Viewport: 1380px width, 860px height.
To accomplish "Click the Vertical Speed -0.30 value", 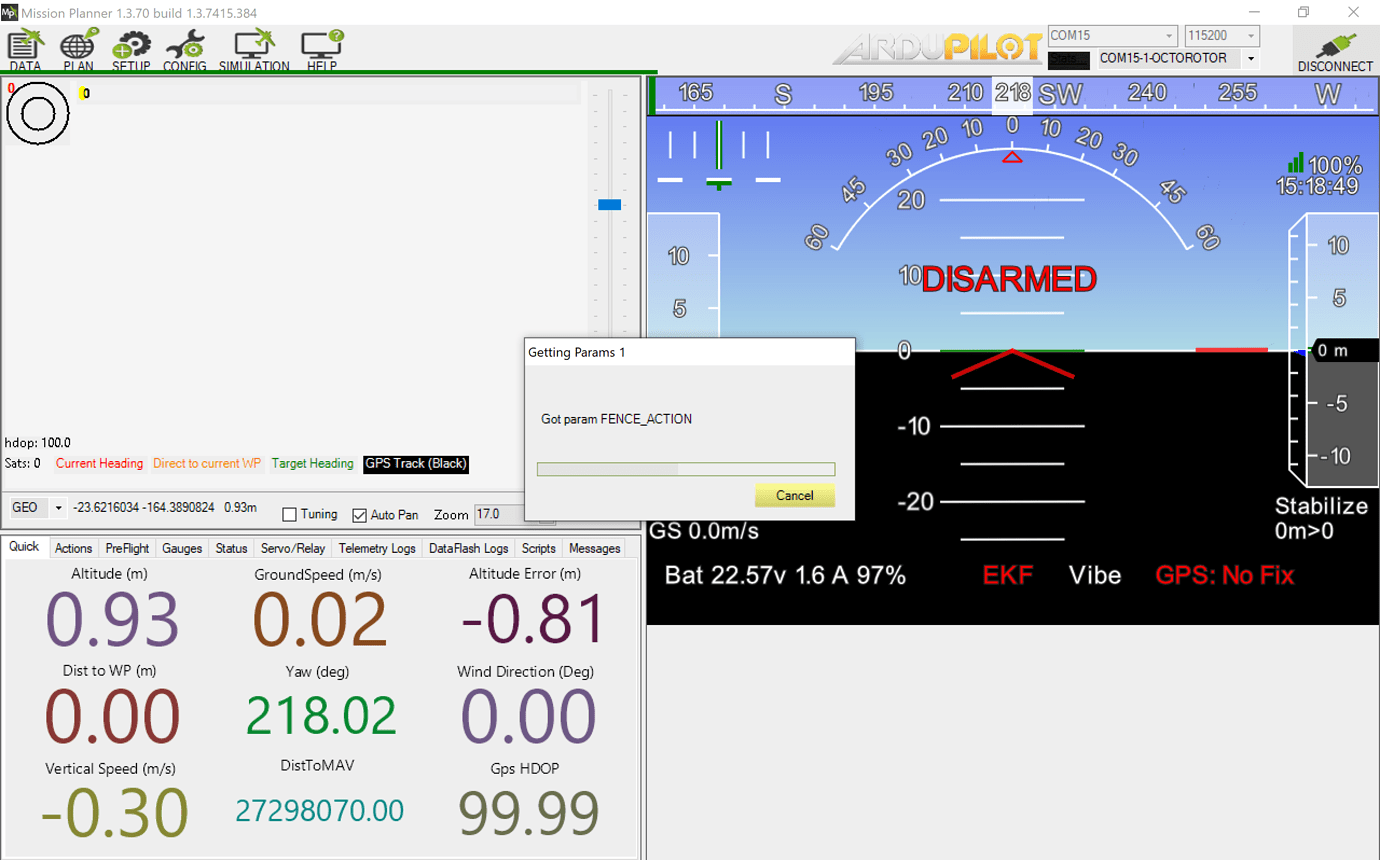I will click(113, 814).
